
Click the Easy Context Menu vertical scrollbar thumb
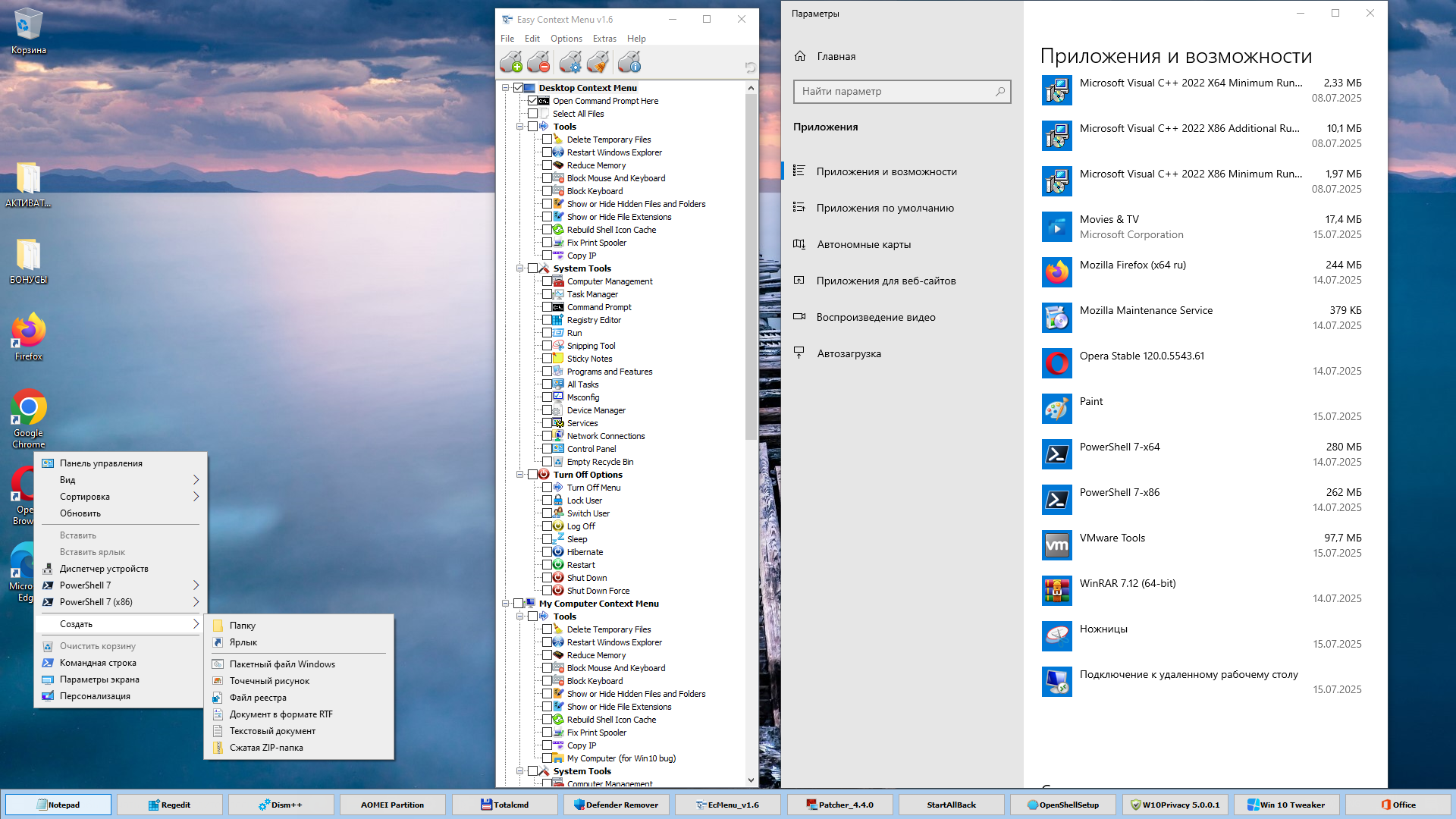click(751, 267)
